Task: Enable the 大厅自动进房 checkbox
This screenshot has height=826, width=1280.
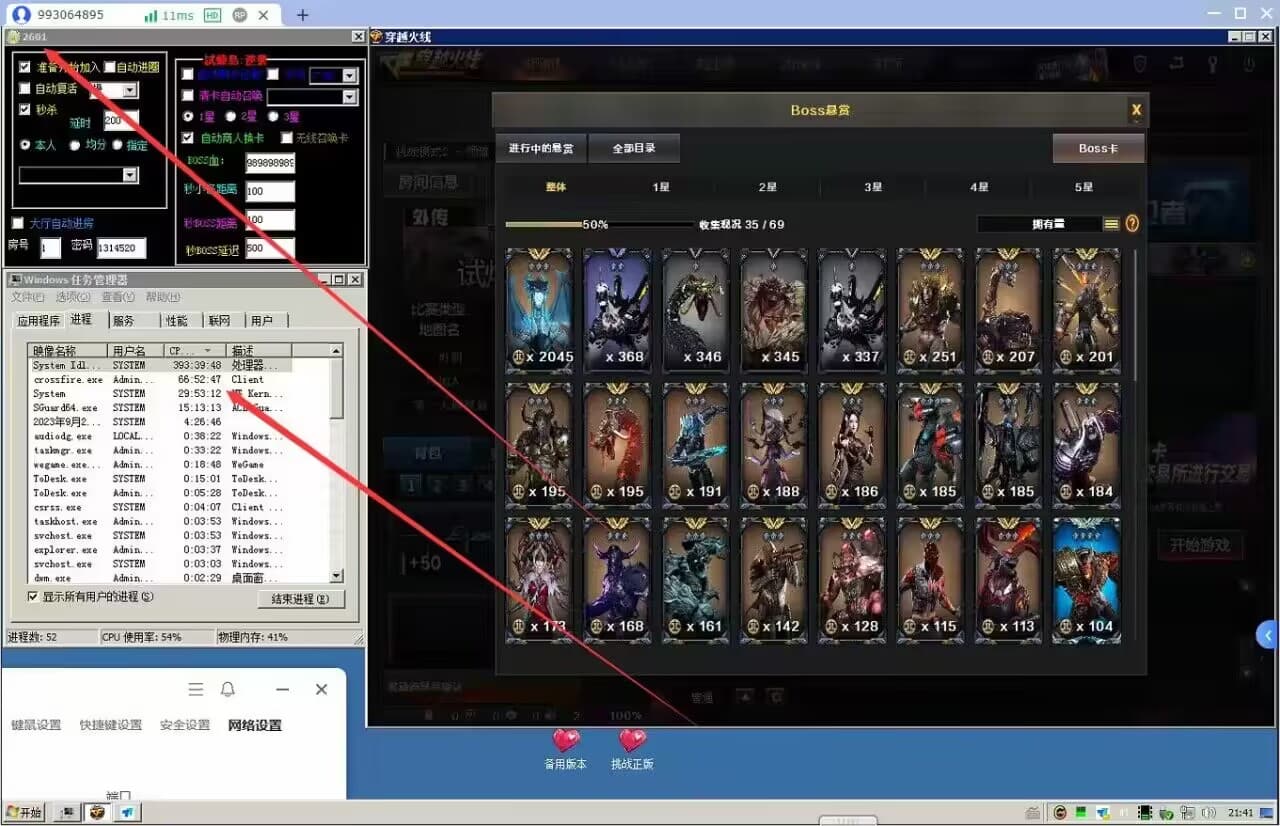Action: pos(17,223)
